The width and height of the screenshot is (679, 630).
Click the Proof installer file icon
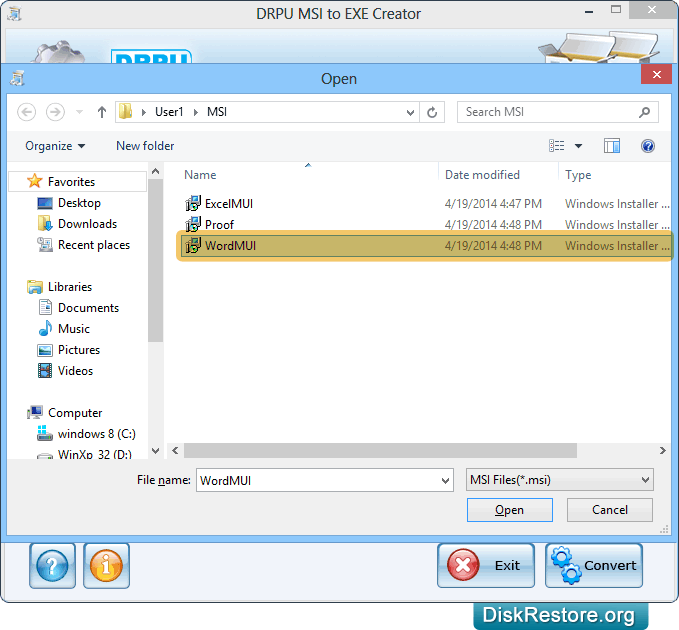(193, 224)
